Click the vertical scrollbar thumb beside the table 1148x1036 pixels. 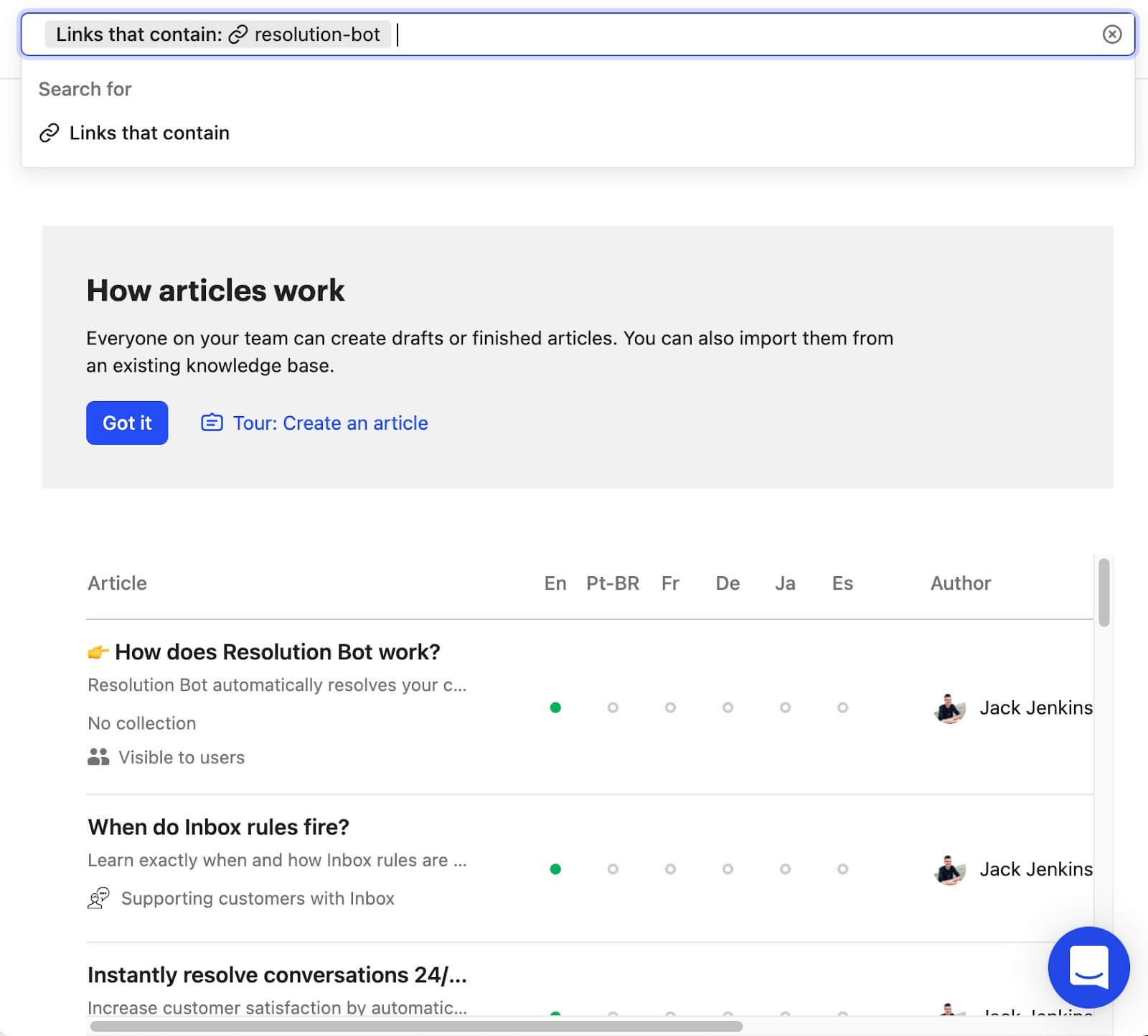pyautogui.click(x=1104, y=592)
